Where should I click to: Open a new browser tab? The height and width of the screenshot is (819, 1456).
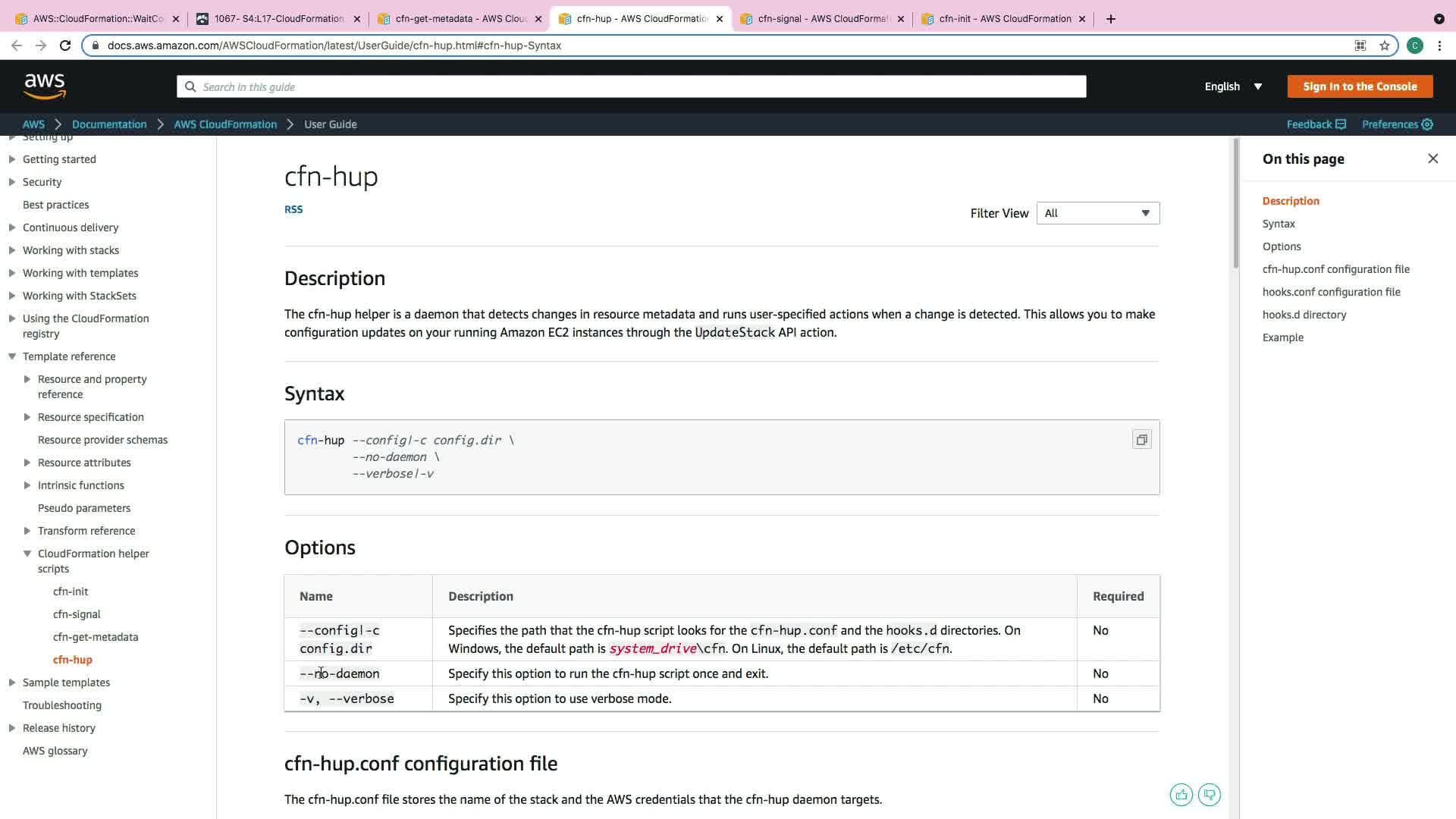[1111, 19]
